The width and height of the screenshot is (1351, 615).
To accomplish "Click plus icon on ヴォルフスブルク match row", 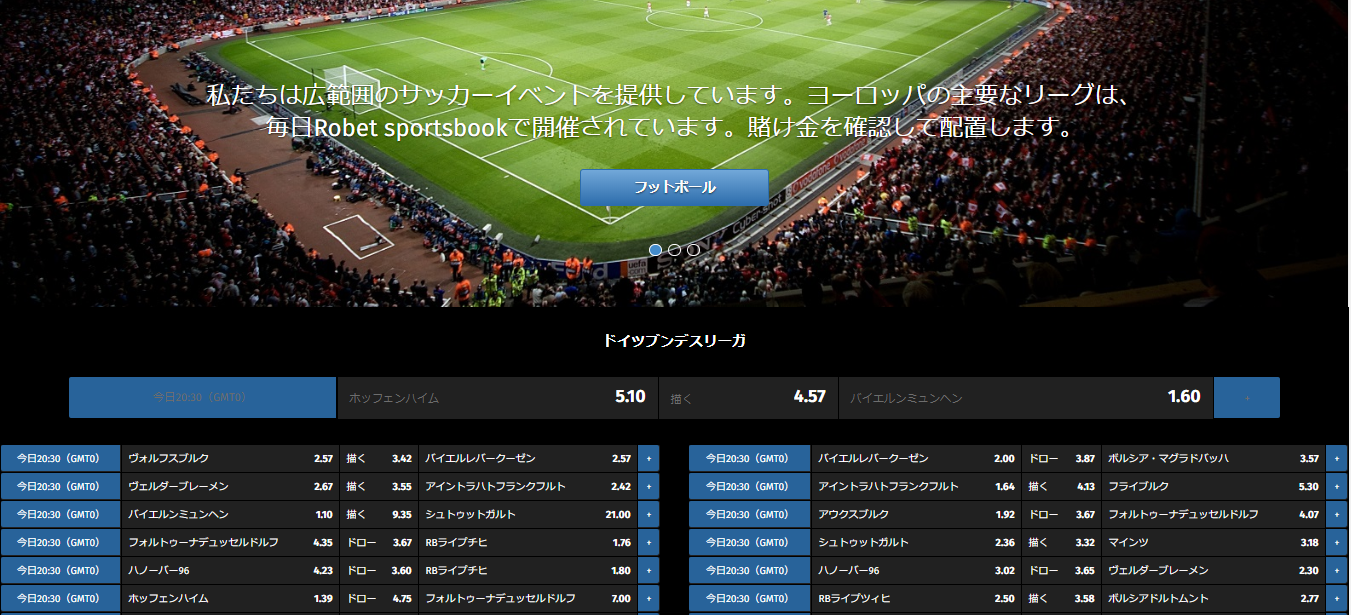I will (648, 458).
